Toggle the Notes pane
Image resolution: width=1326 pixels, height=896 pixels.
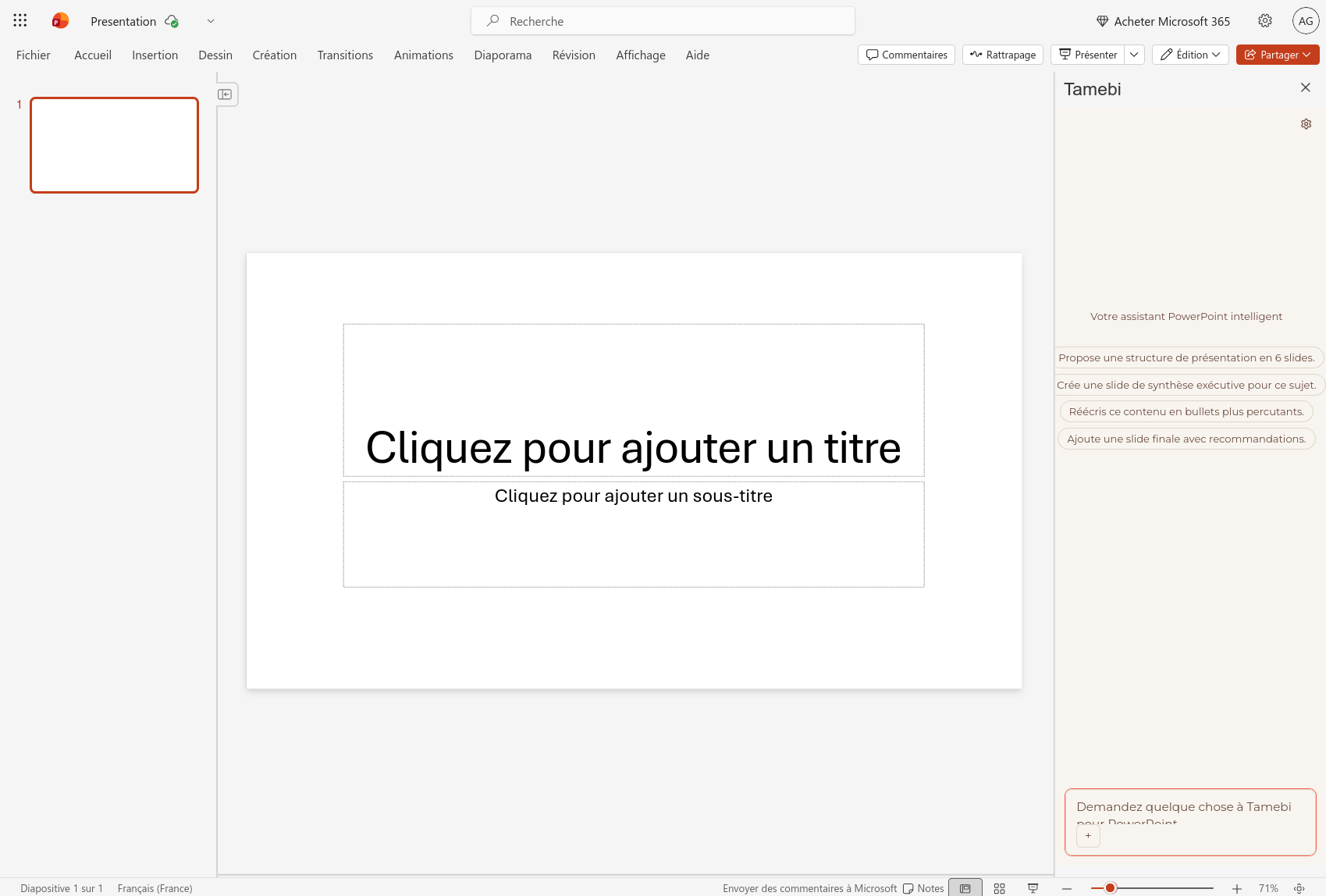(923, 888)
